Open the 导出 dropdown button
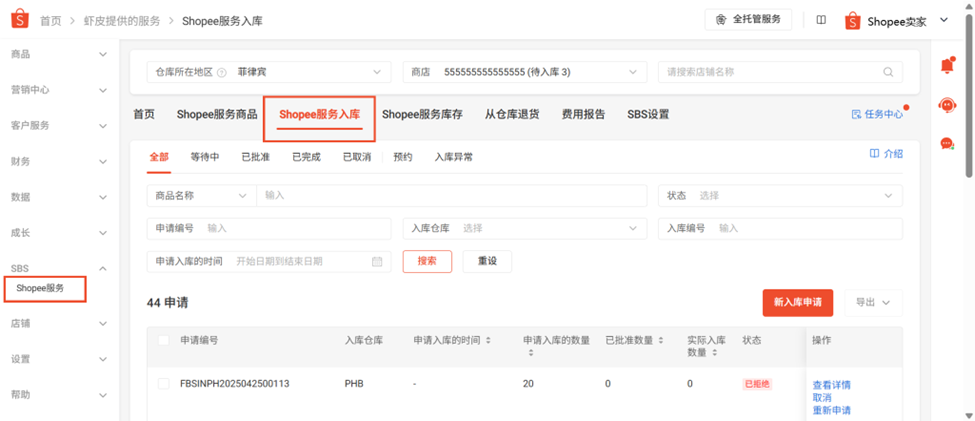Screen dimensions: 975x421 point(874,302)
